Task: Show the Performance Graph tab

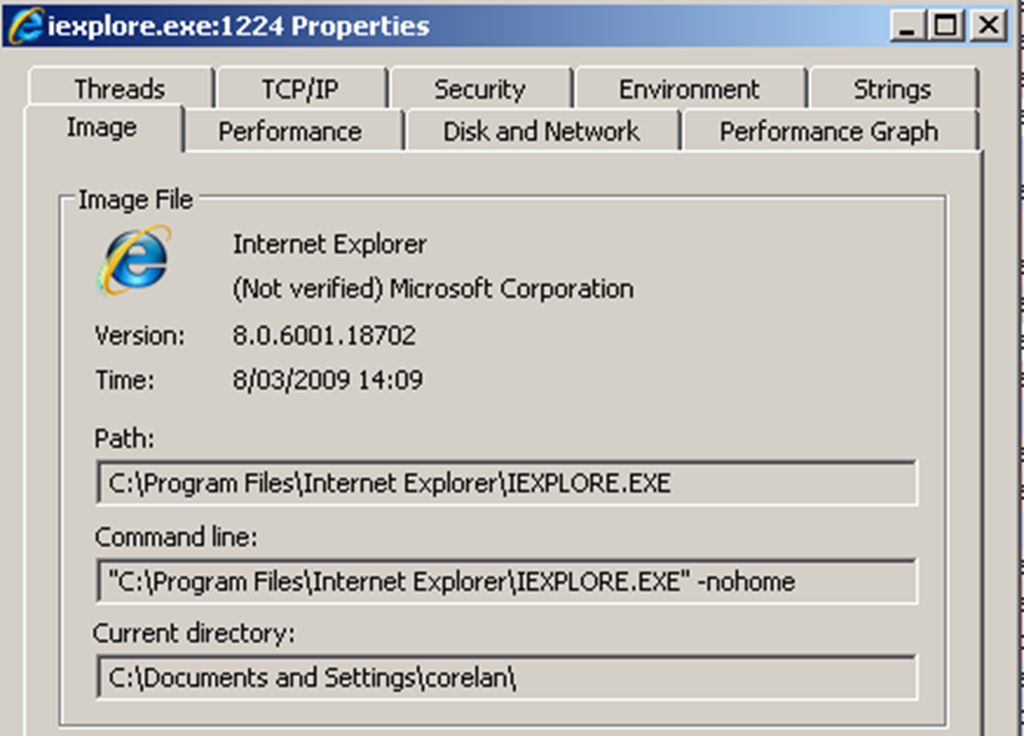Action: 828,132
